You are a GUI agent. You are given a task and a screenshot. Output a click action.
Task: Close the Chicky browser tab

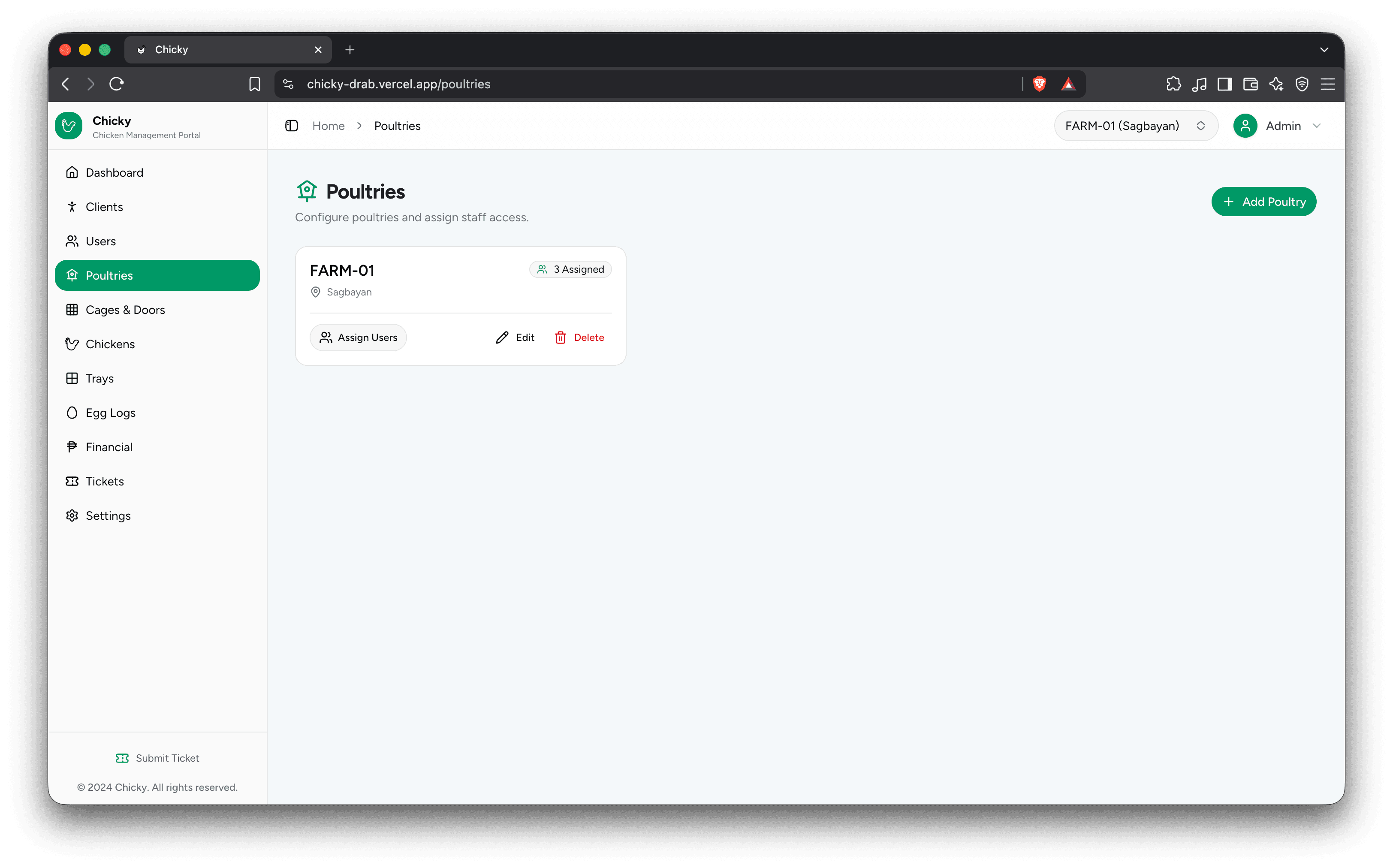[x=318, y=50]
